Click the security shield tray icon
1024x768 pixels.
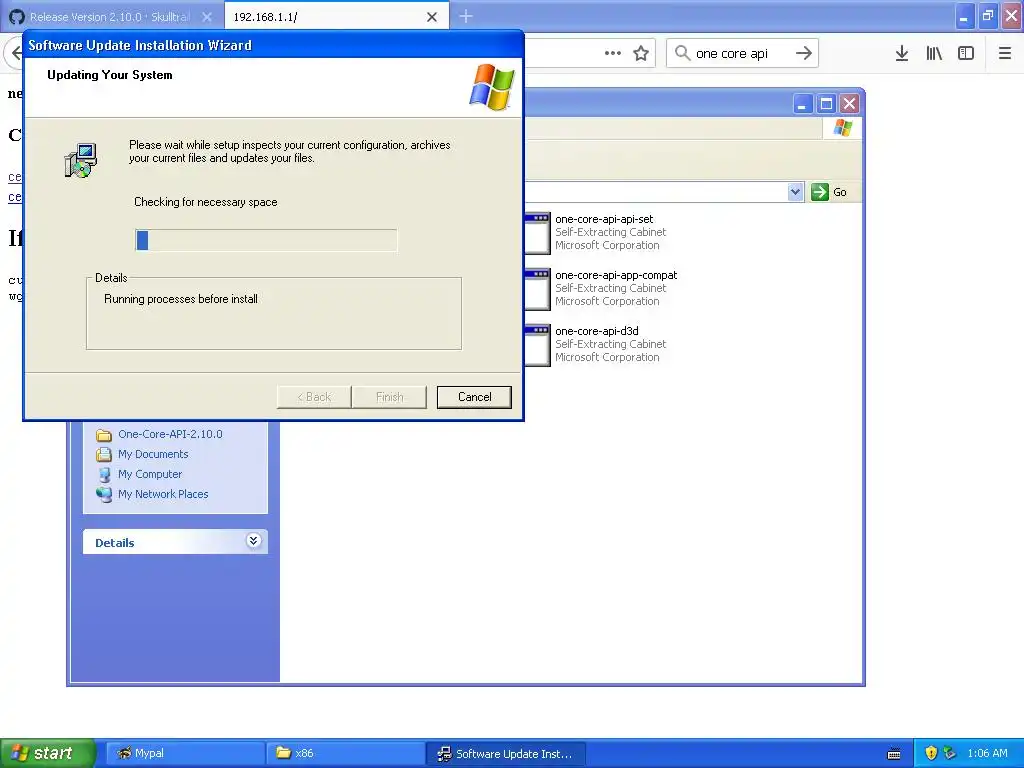931,753
